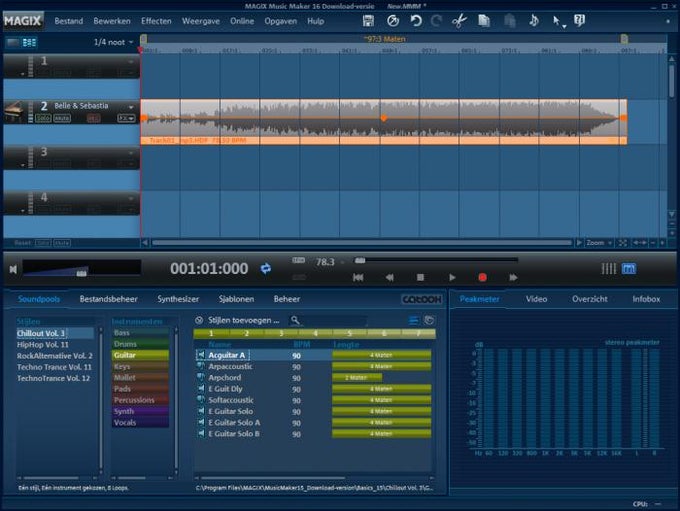Undo the last action
680x511 pixels.
416,20
